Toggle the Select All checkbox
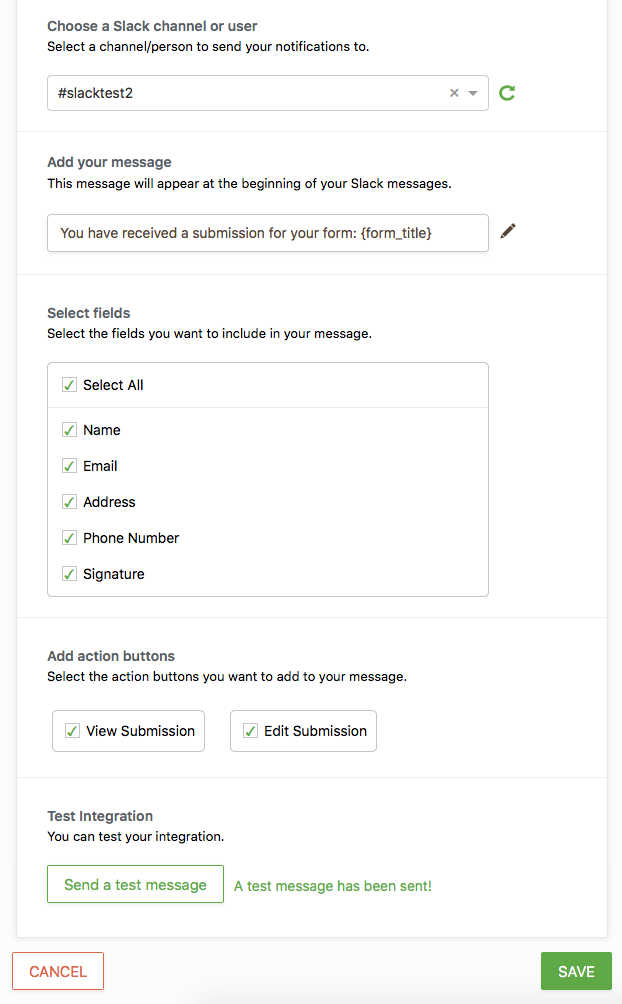Image resolution: width=622 pixels, height=1004 pixels. (70, 385)
